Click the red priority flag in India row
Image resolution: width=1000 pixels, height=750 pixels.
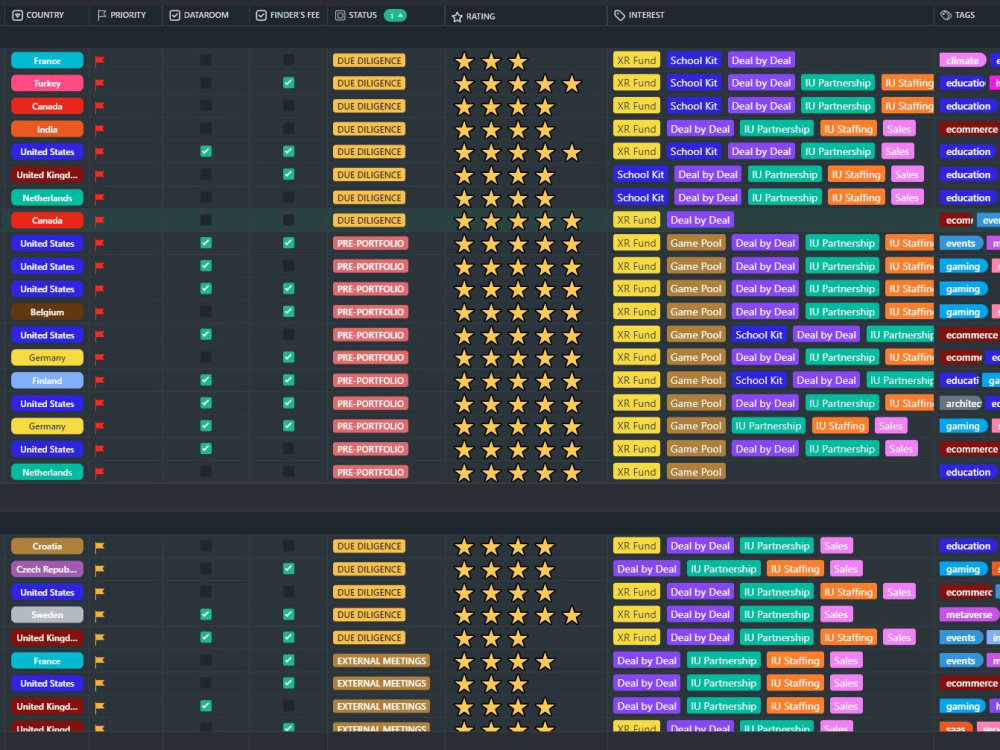(x=99, y=129)
